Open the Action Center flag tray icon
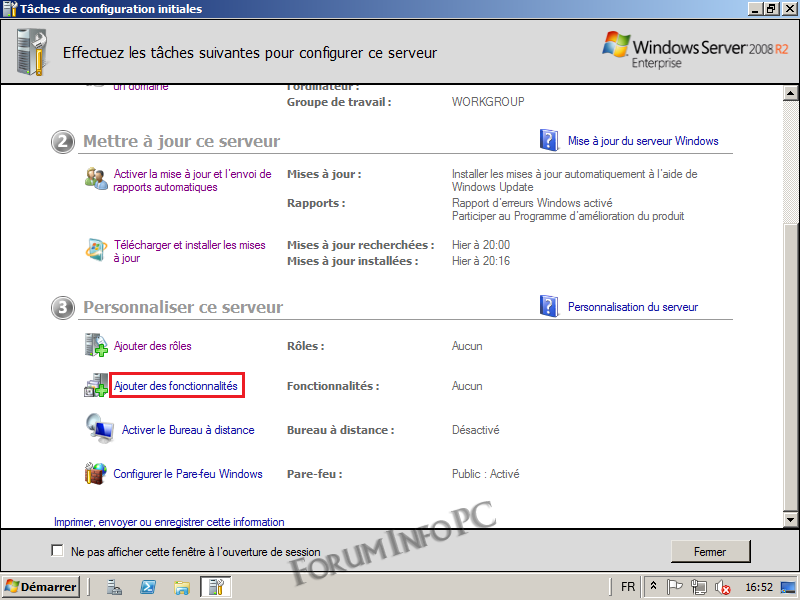This screenshot has width=800, height=600. click(674, 587)
